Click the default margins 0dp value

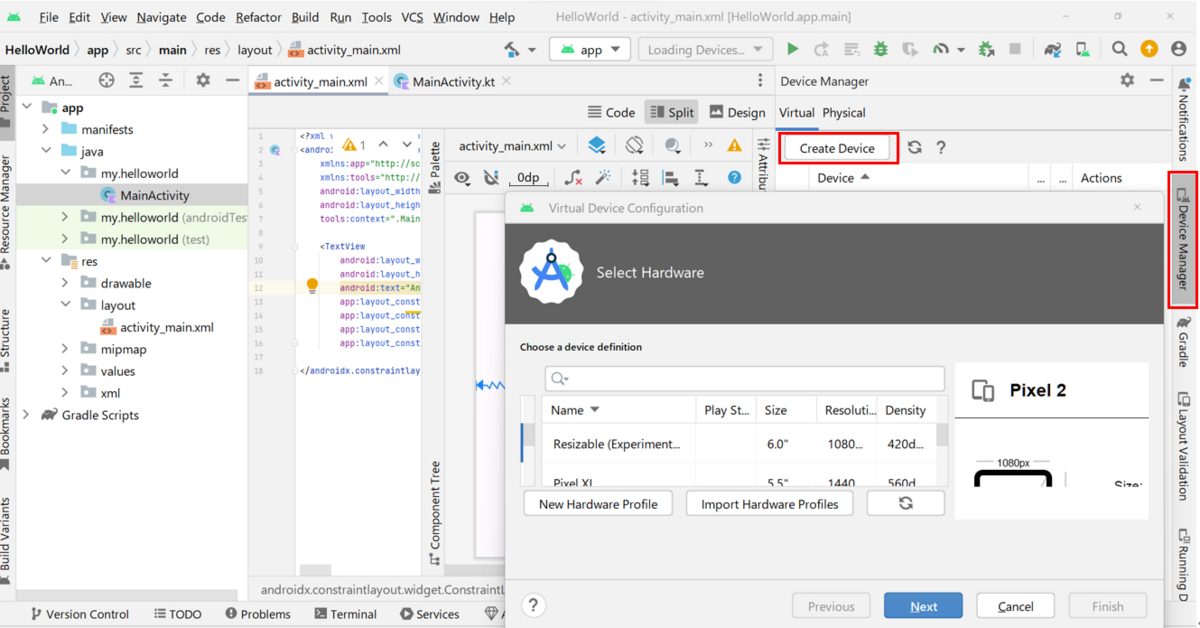coord(529,178)
